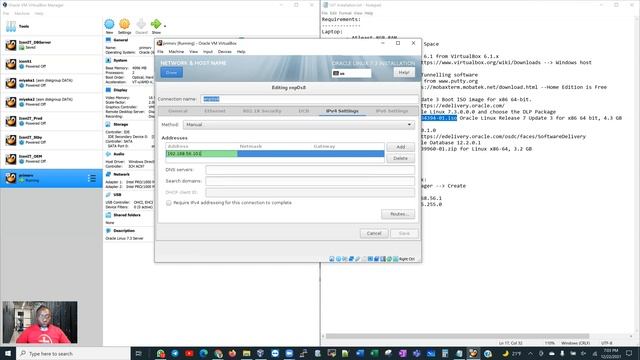Screen dimensions: 640x360
Task: Open the Machine menu in the VM window
Action: 176,52
